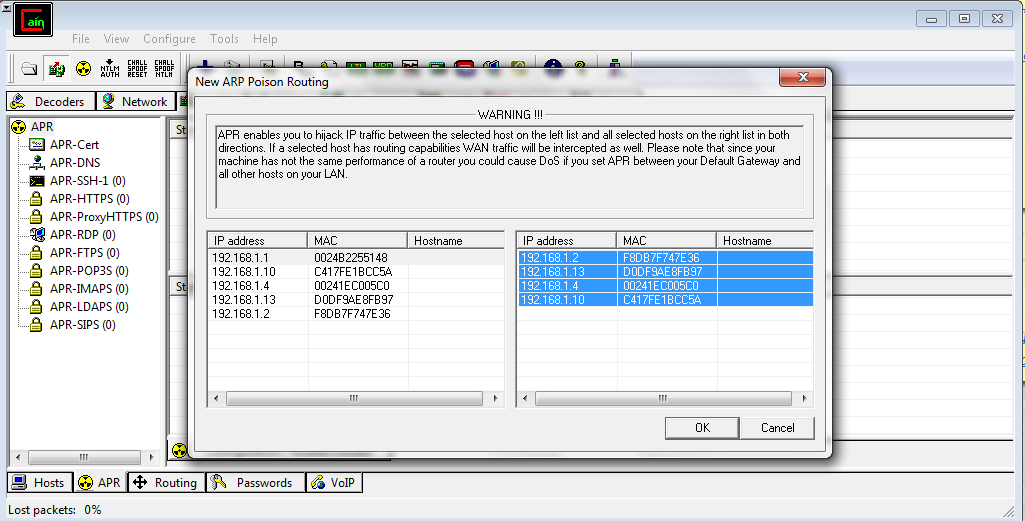Switch to the Decoders tab

pyautogui.click(x=51, y=101)
